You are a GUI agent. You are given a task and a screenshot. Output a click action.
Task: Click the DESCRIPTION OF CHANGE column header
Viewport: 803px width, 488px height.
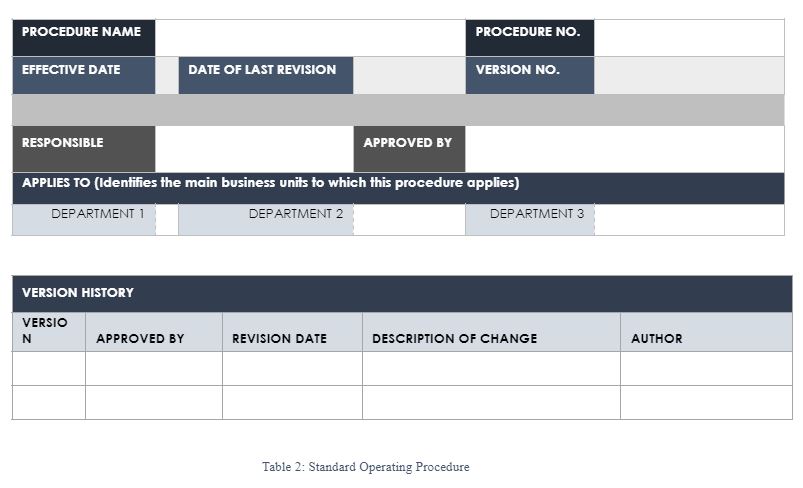point(491,332)
